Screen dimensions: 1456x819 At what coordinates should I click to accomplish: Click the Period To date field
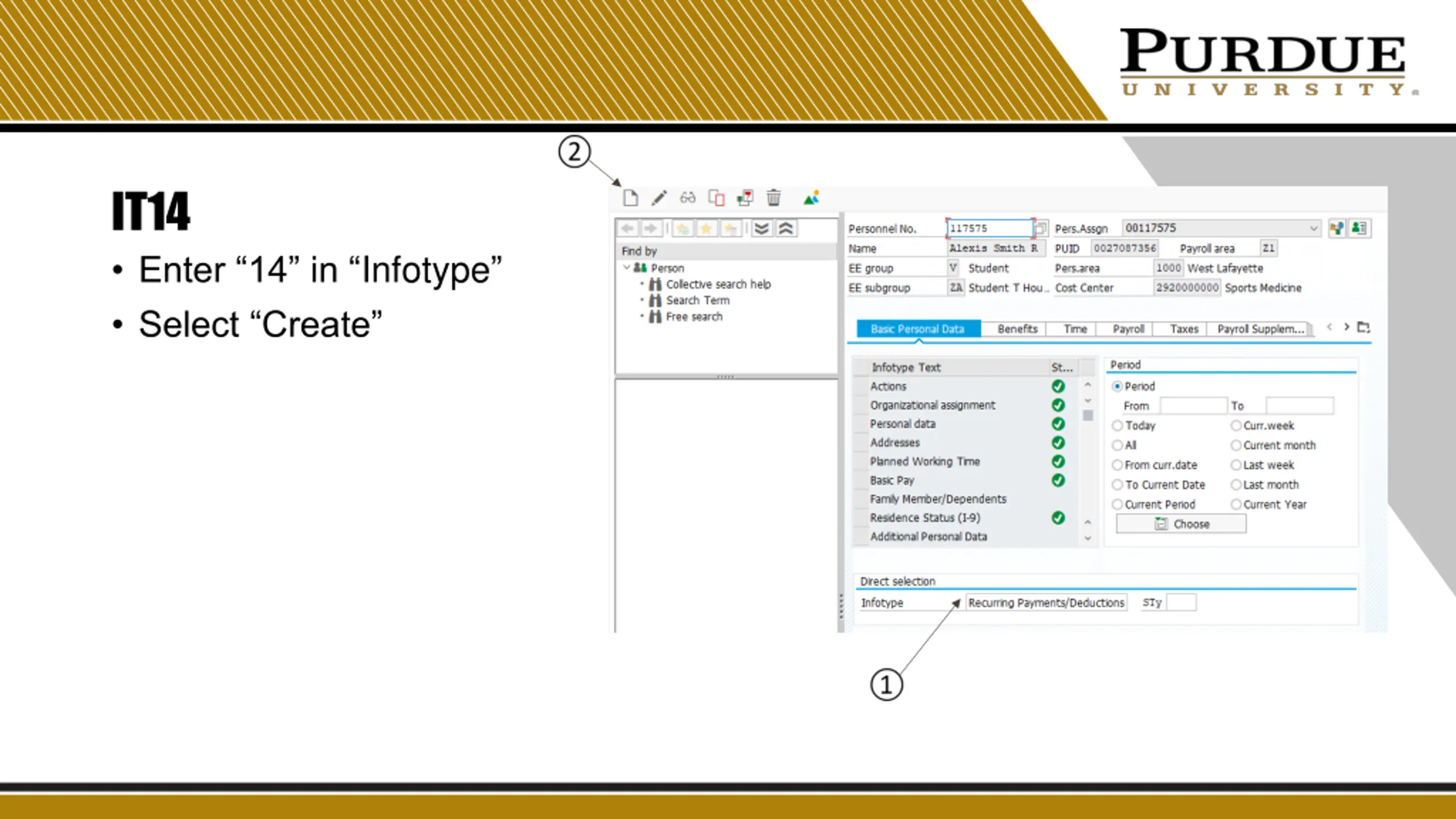(x=1299, y=406)
